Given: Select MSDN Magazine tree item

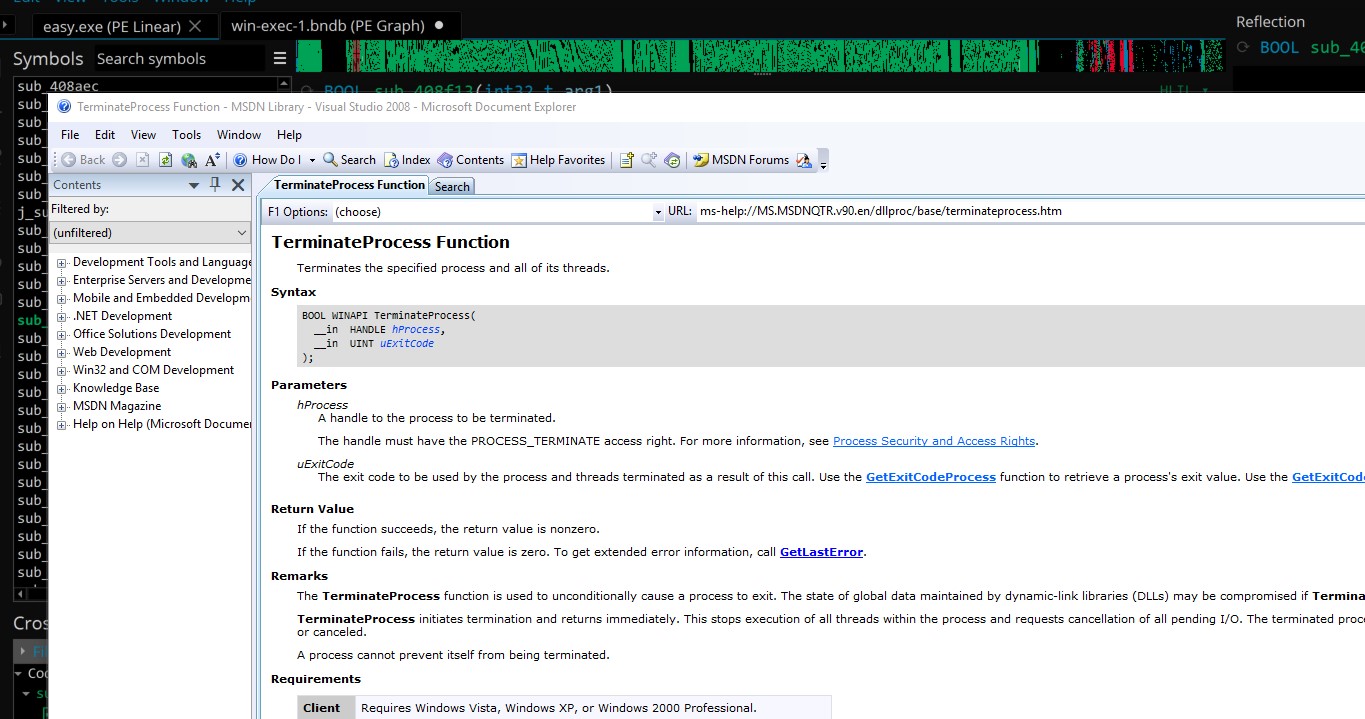Looking at the screenshot, I should [117, 406].
